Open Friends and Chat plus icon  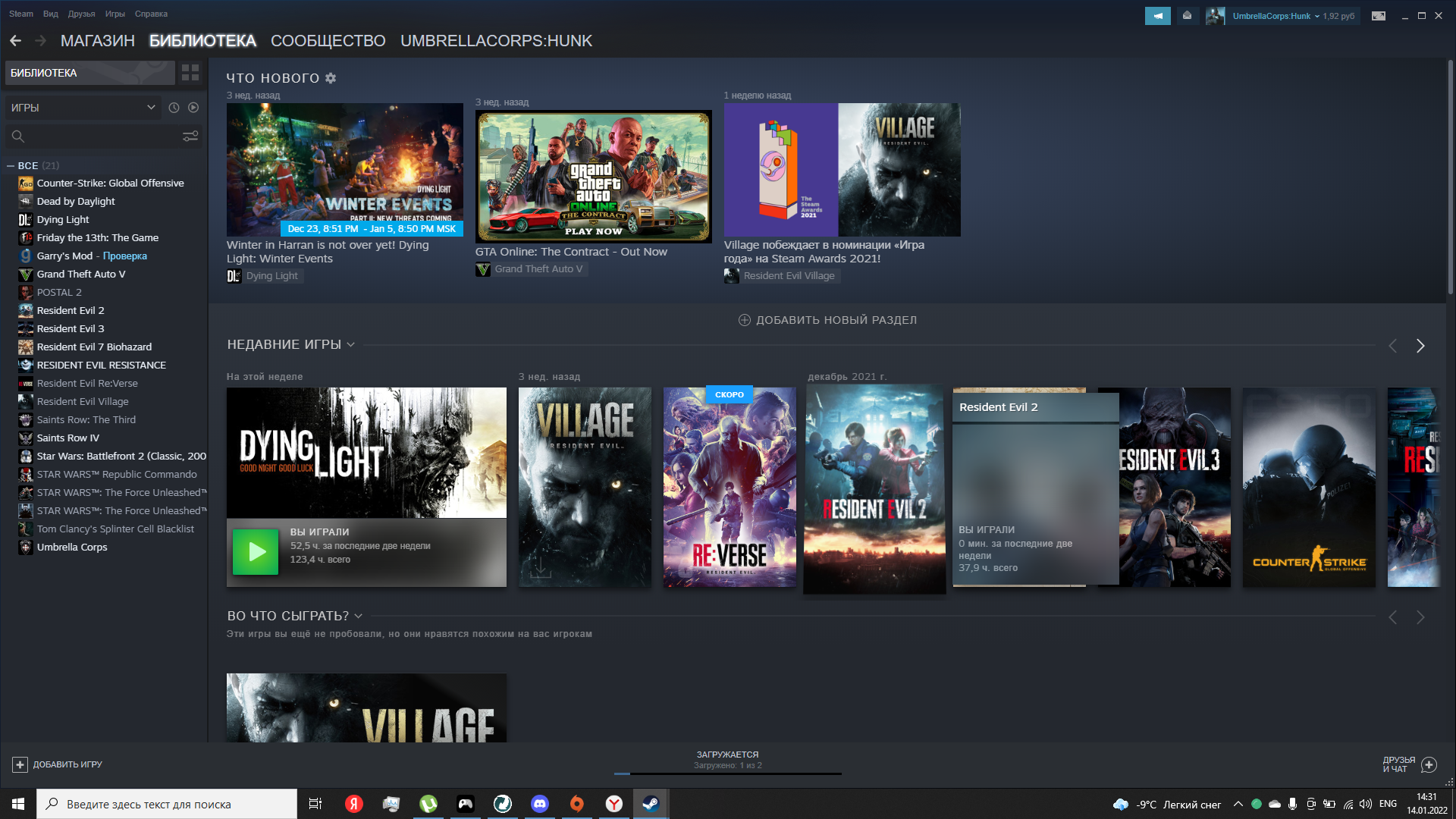pos(1429,764)
